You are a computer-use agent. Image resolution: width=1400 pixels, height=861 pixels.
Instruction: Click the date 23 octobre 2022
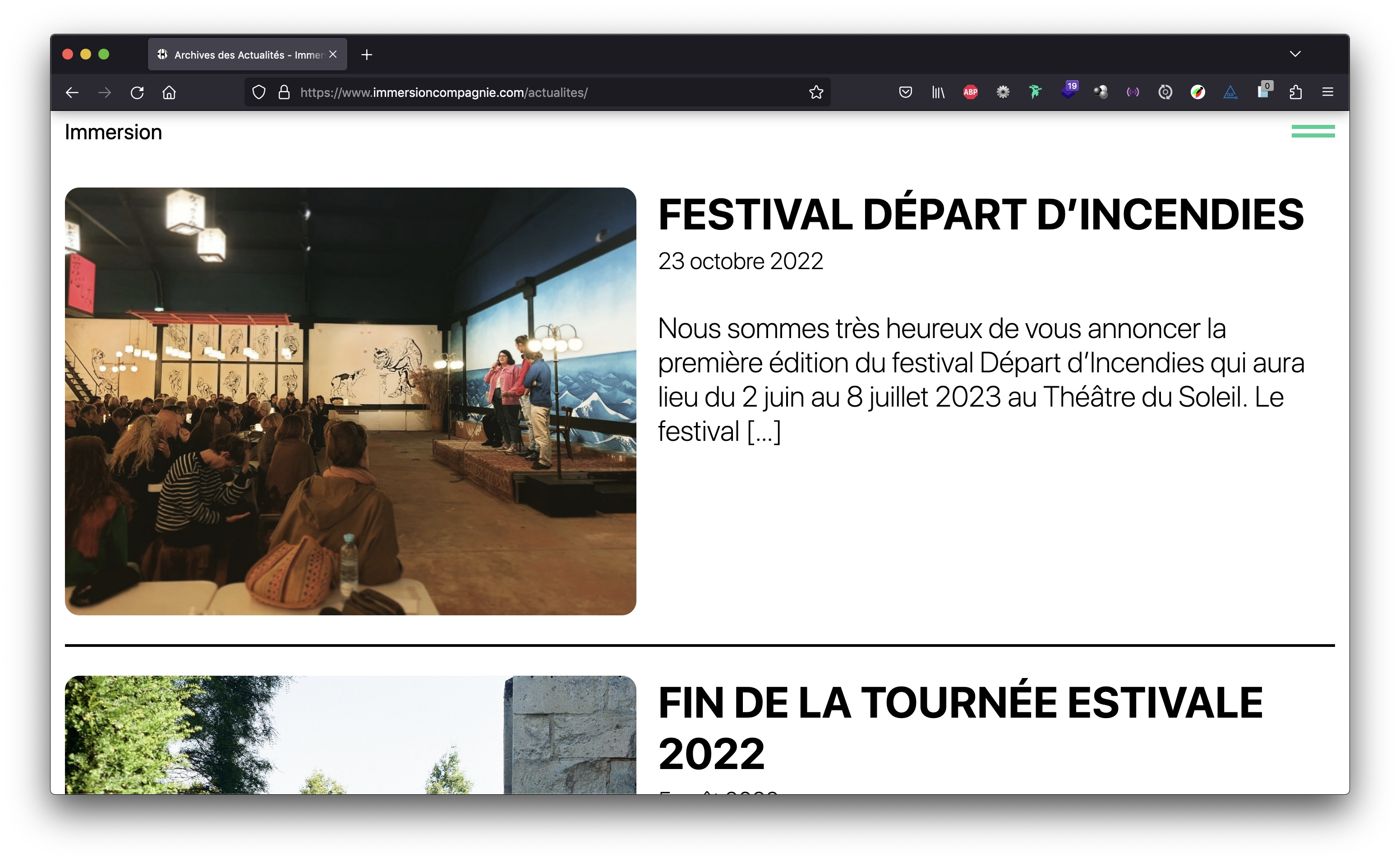(741, 261)
